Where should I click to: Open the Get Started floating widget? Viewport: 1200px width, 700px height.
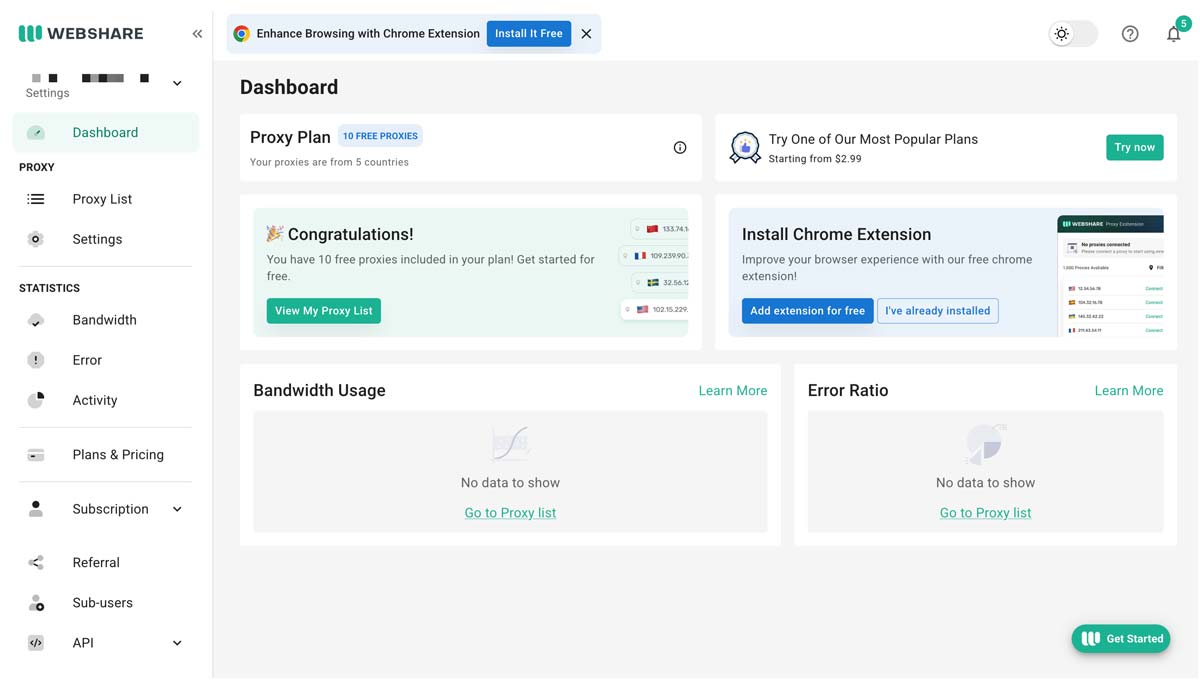click(x=1121, y=639)
